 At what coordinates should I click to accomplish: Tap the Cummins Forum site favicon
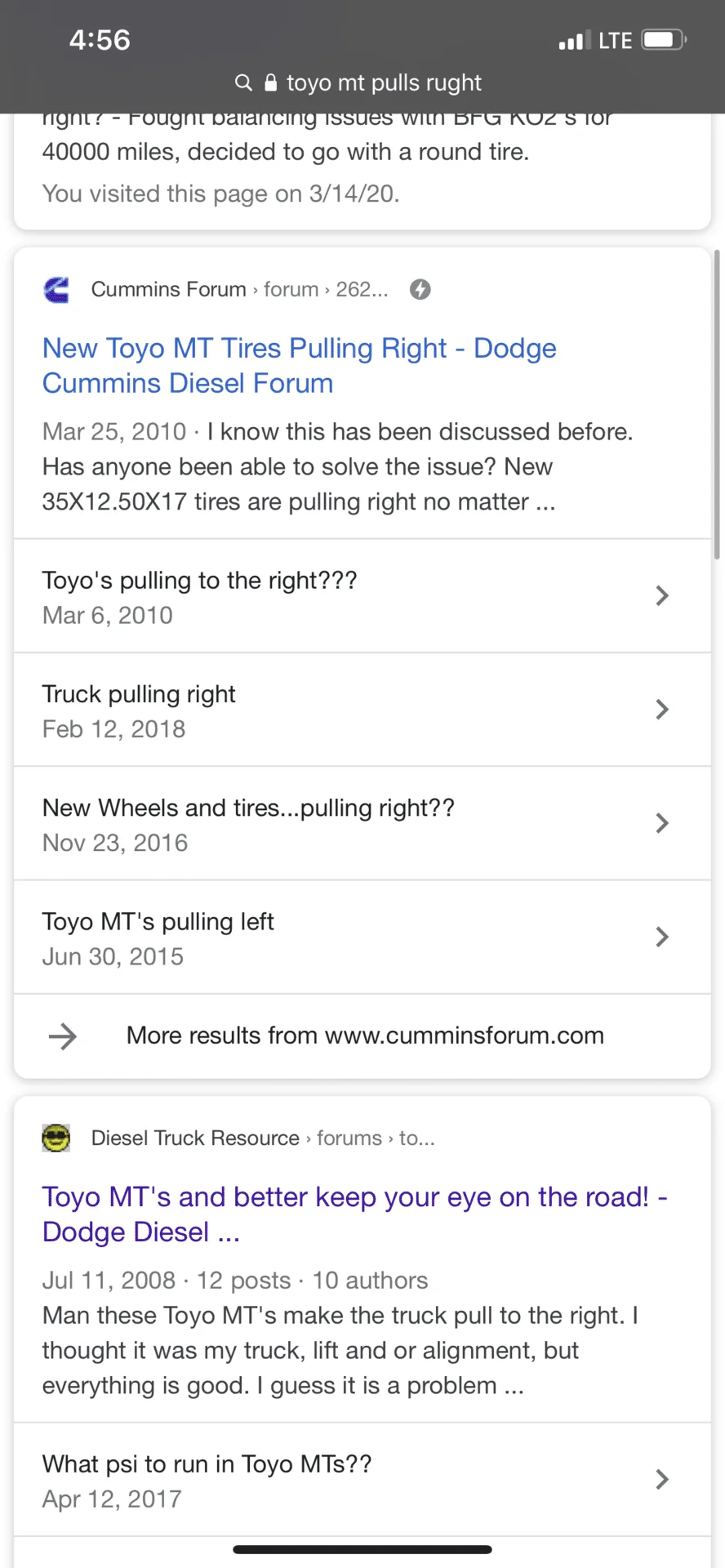point(56,290)
